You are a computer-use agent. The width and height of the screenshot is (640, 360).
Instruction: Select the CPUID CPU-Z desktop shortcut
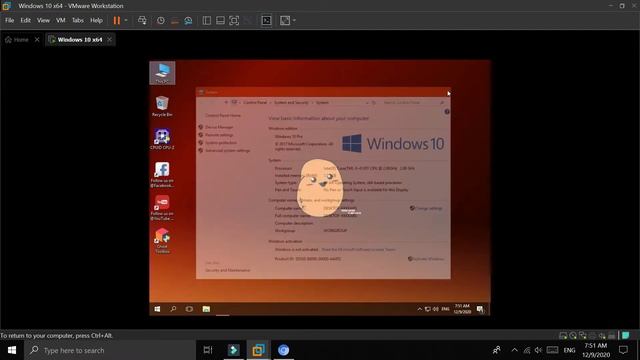point(162,139)
